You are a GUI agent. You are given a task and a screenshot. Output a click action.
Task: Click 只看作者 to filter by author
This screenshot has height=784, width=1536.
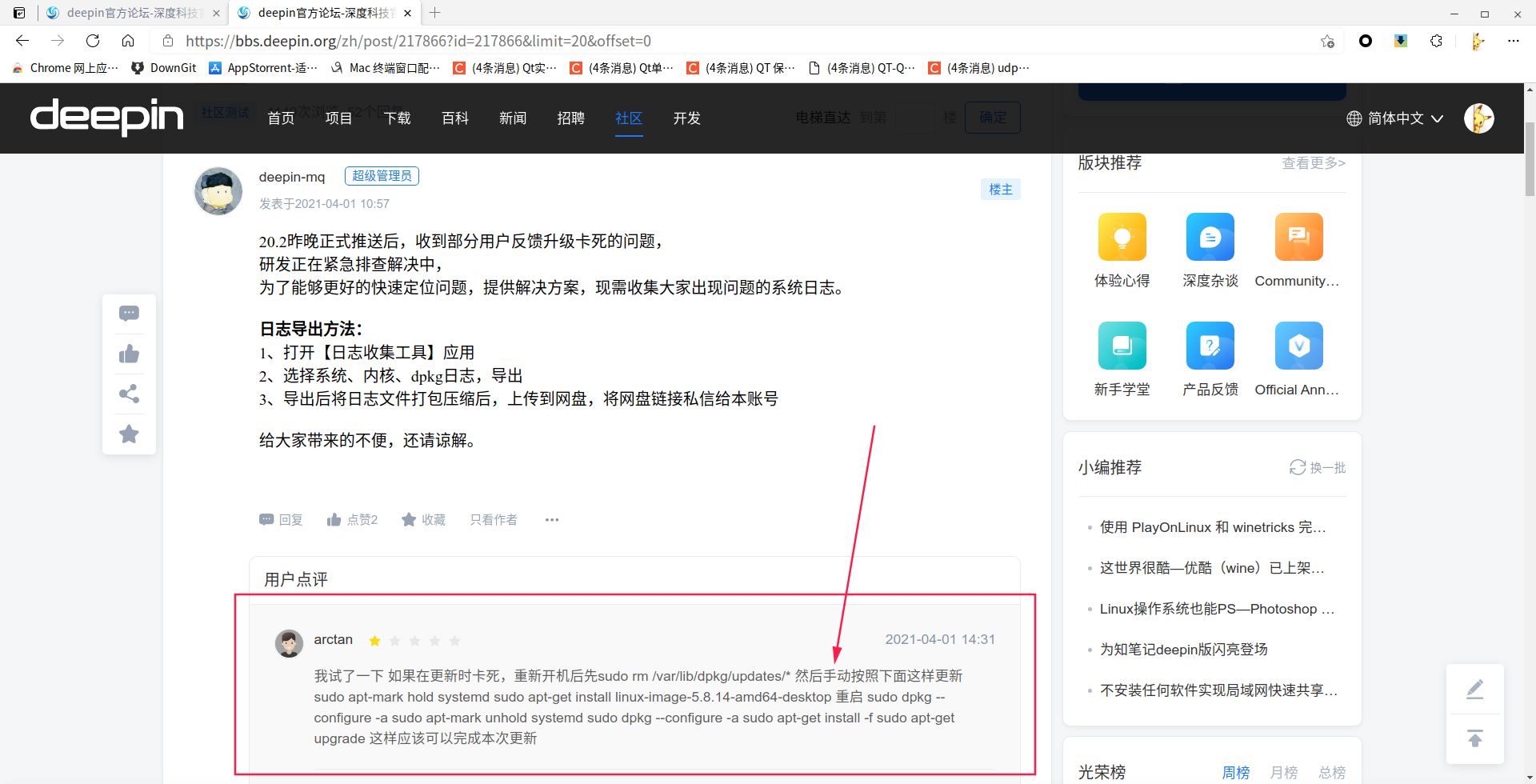(x=494, y=520)
